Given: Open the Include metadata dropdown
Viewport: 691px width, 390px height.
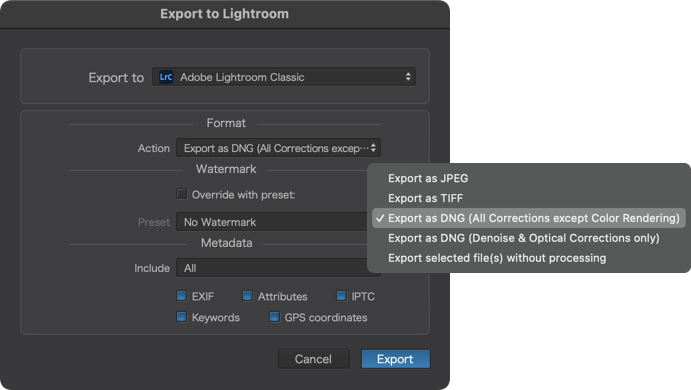Looking at the screenshot, I should point(272,268).
